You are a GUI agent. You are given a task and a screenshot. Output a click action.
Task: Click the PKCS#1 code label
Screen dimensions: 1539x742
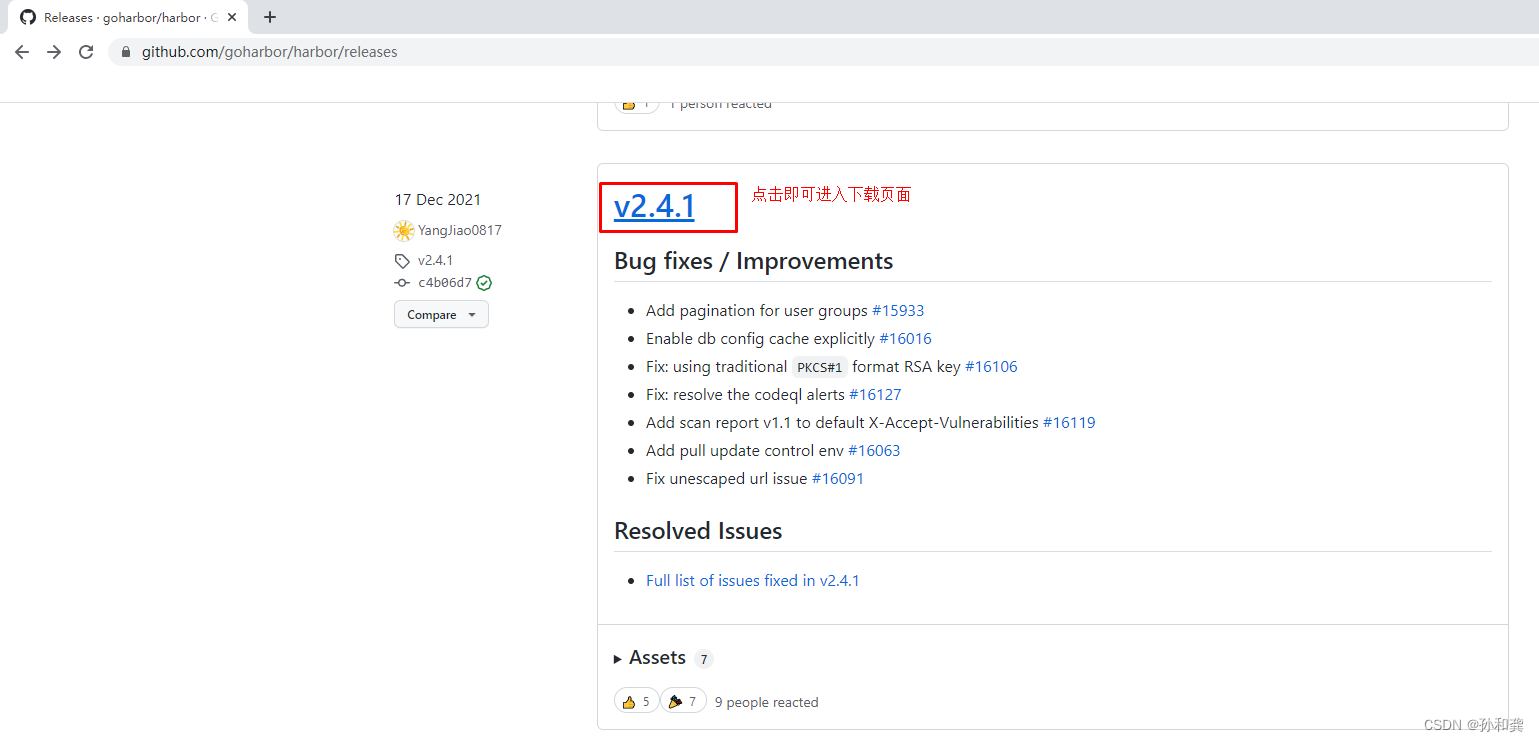pyautogui.click(x=820, y=367)
